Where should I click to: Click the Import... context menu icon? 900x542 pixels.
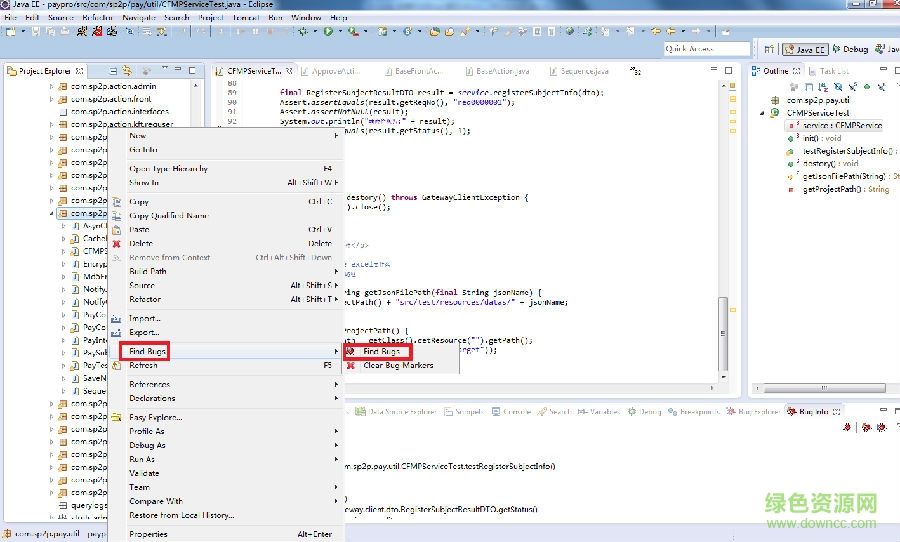[x=116, y=318]
